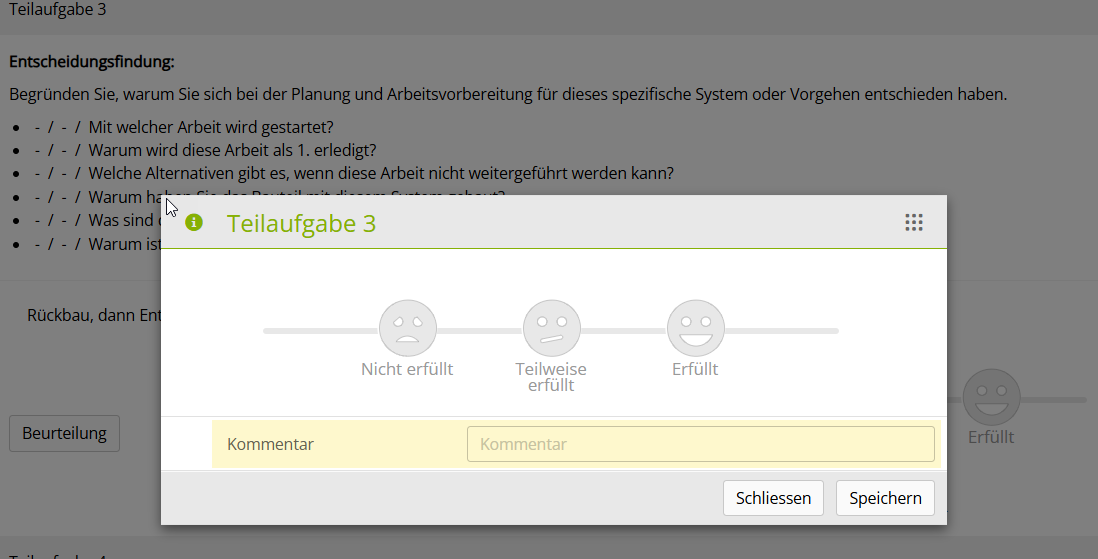Click the dialog title 'Teilaufgabe 3'

[x=301, y=223]
